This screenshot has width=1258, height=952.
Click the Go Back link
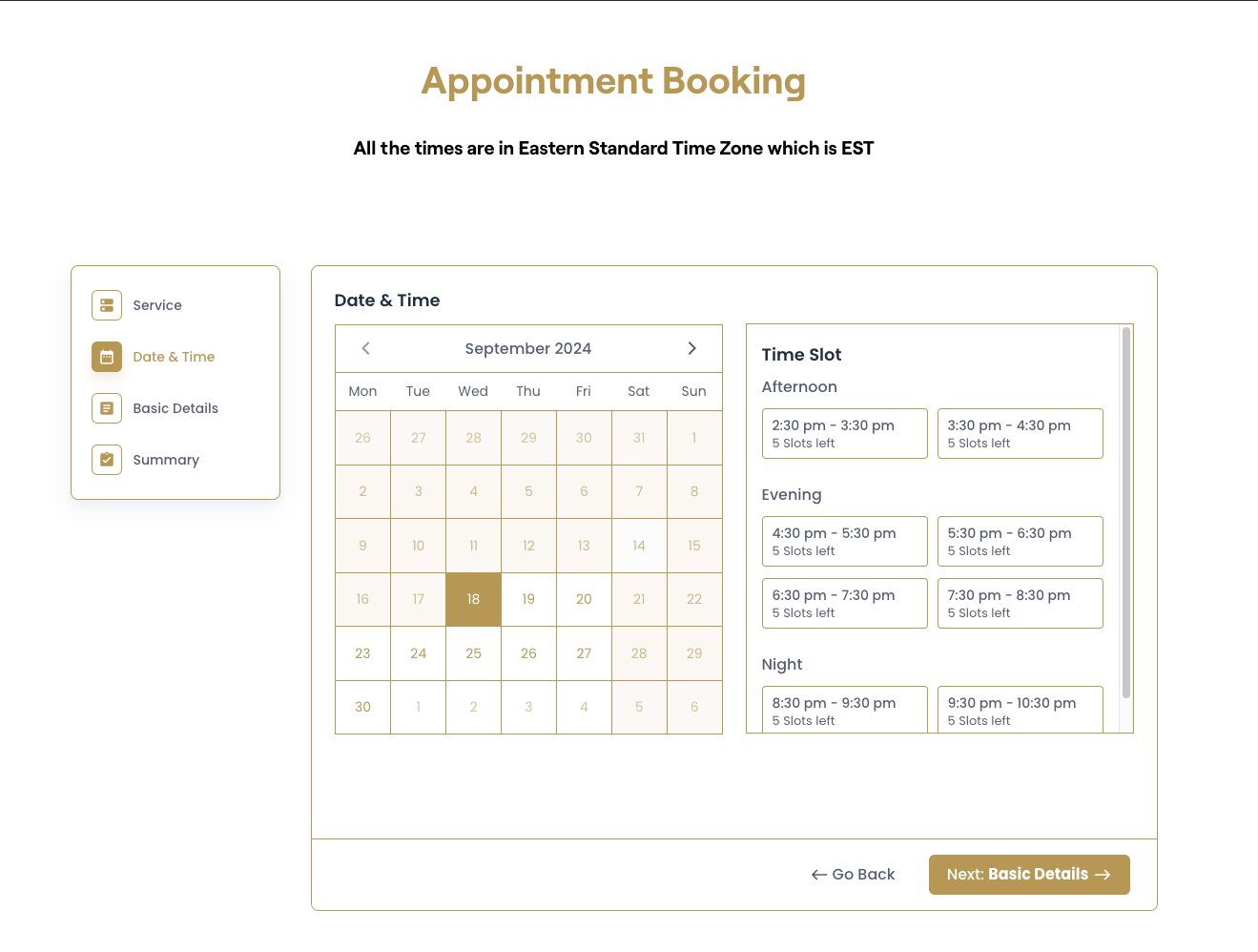[x=854, y=875]
